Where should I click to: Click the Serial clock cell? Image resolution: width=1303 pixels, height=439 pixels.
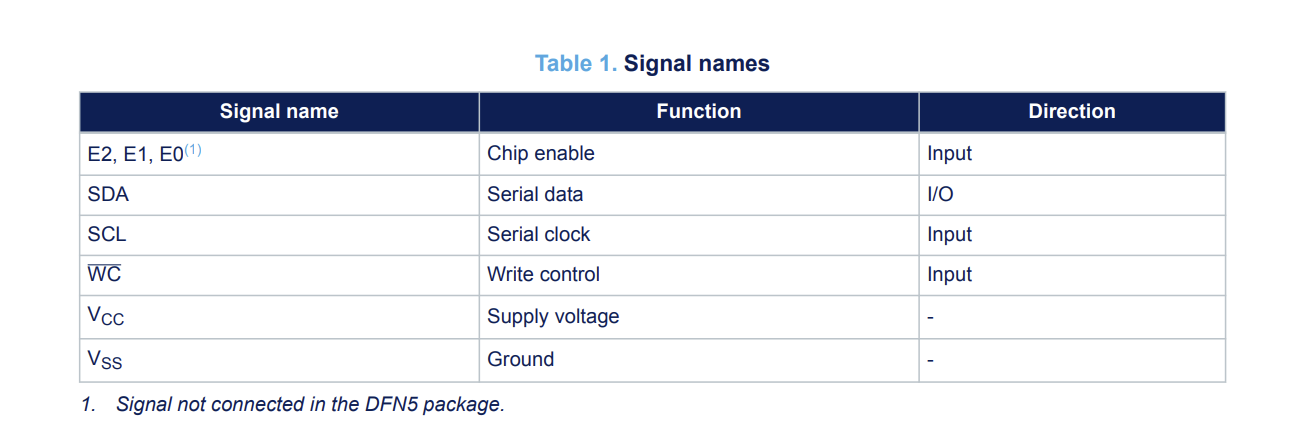(699, 235)
